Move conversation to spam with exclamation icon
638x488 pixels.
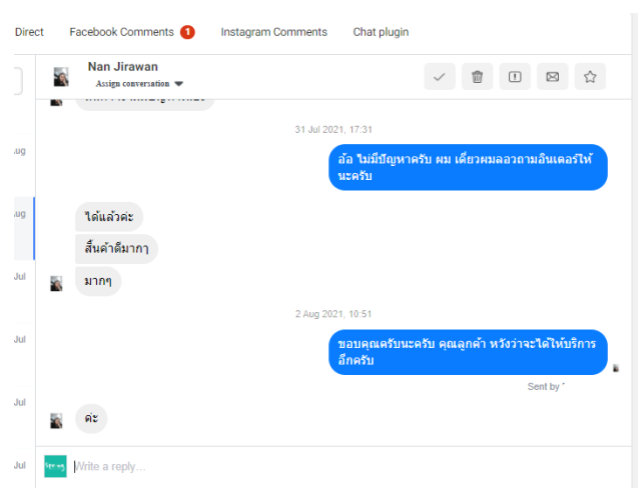tap(515, 77)
